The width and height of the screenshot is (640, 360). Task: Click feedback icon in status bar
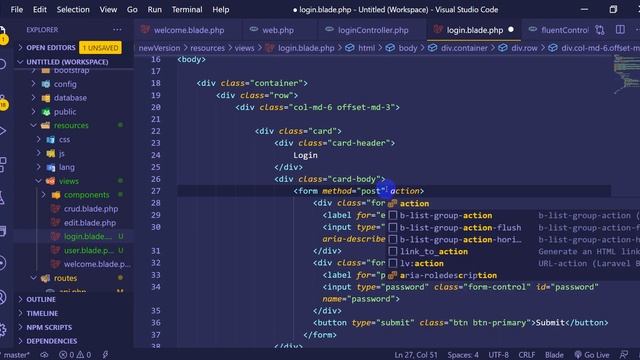tap(624, 355)
